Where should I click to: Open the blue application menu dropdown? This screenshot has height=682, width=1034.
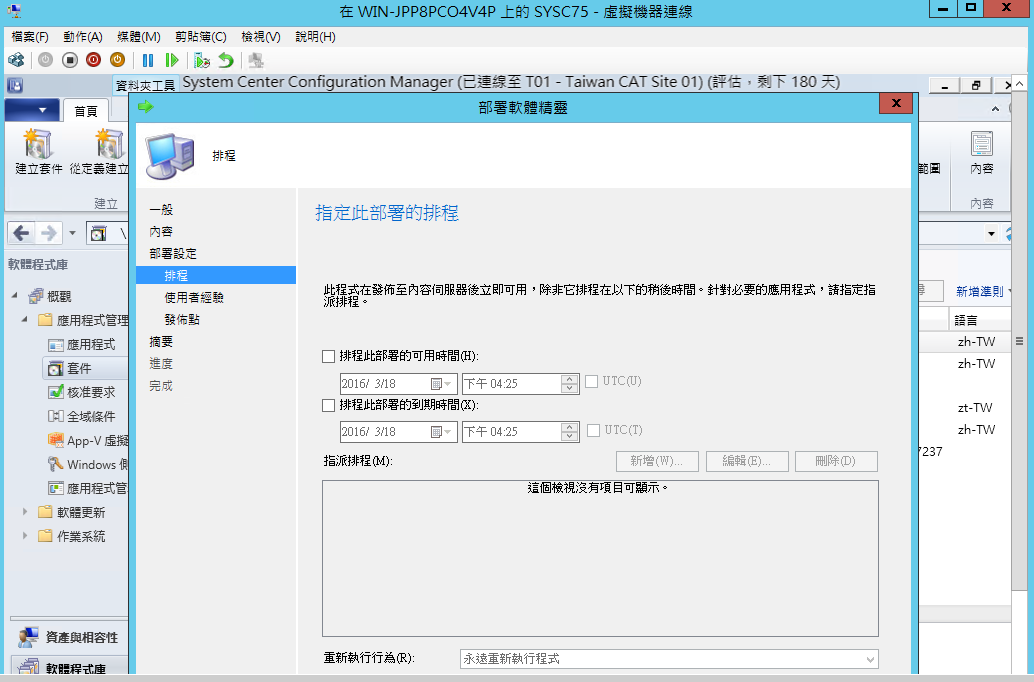(x=32, y=110)
